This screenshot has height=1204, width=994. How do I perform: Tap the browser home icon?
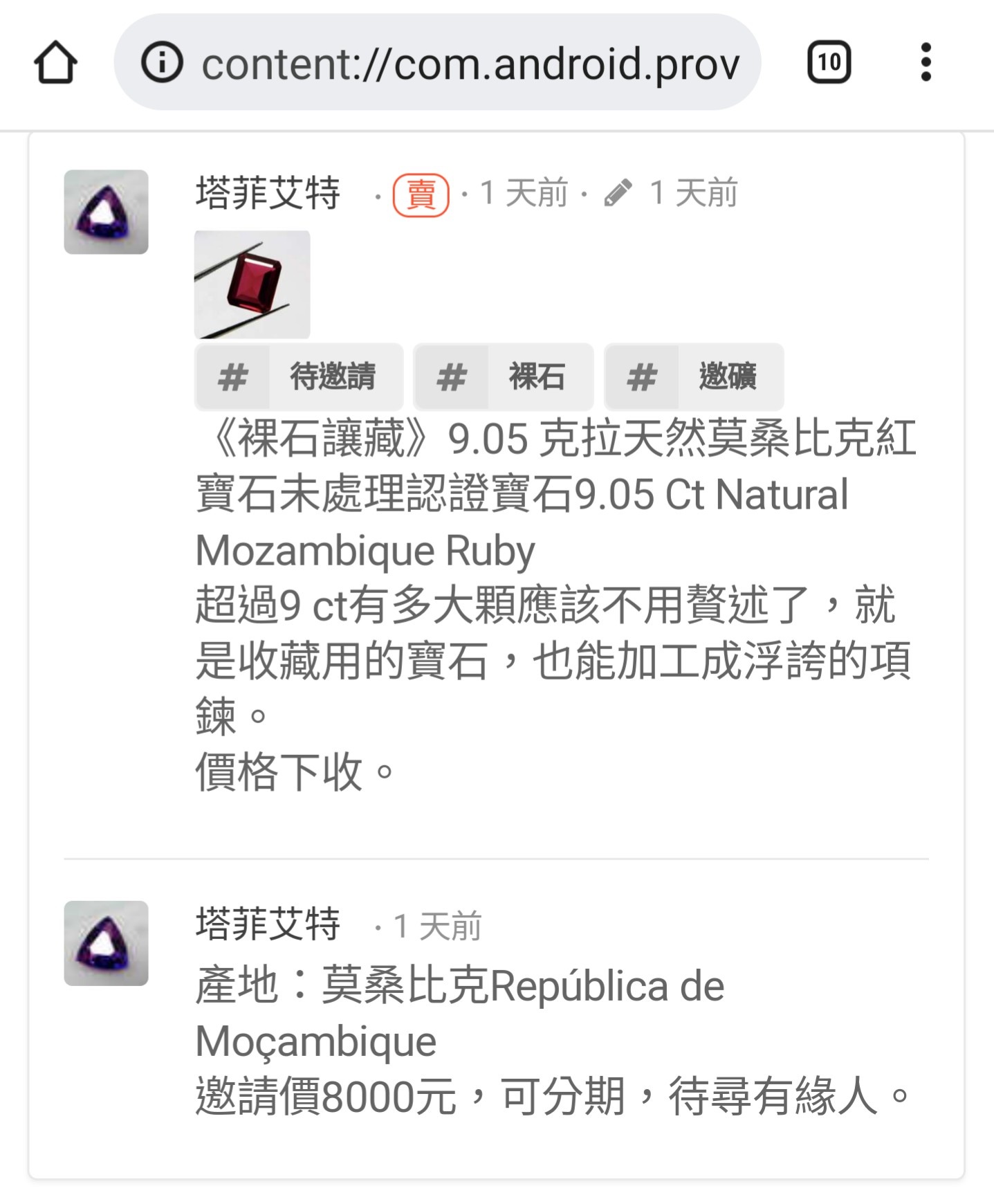(56, 62)
